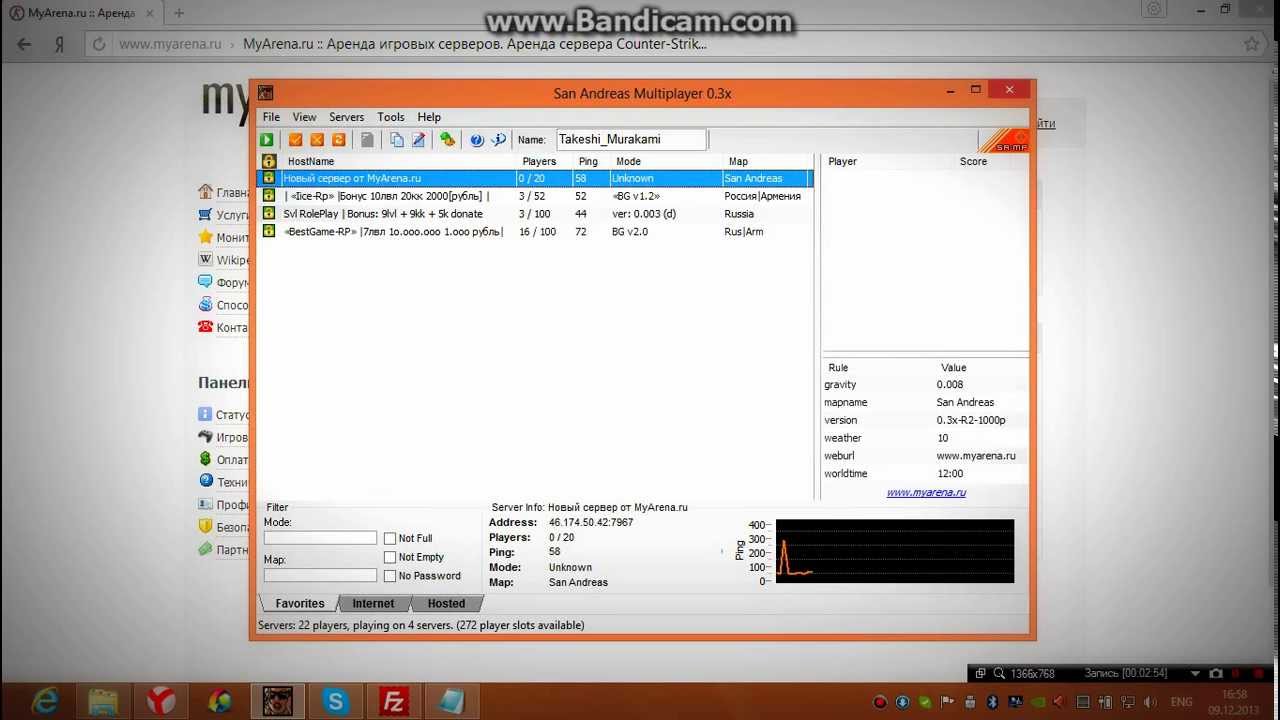Click Bandicam screenshot camera icon

[x=1215, y=673]
